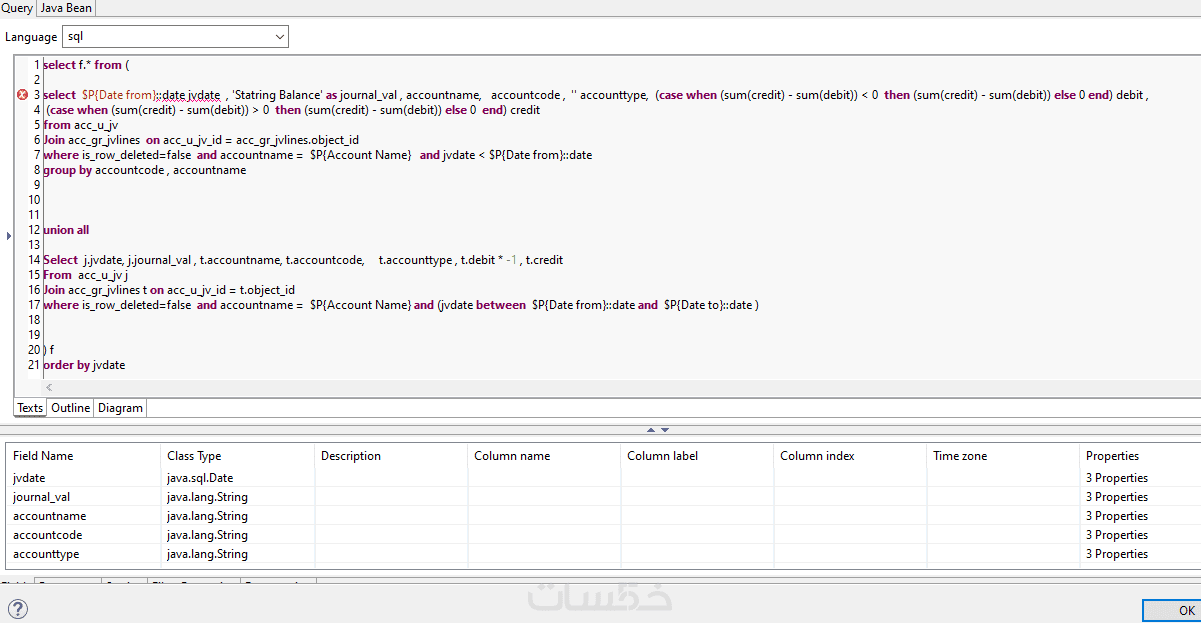Click 3 Properties for the journal_val field
1201x623 pixels.
tap(1116, 497)
